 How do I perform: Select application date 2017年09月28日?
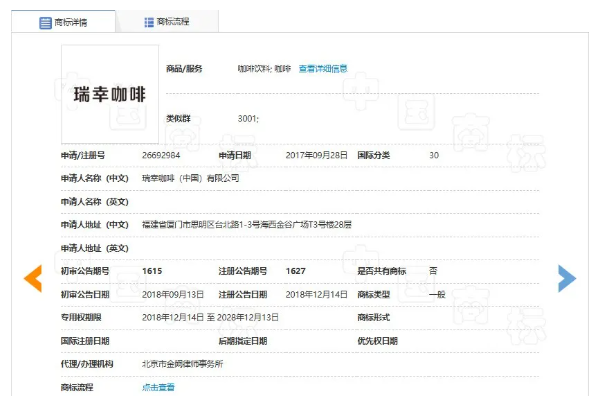[316, 155]
